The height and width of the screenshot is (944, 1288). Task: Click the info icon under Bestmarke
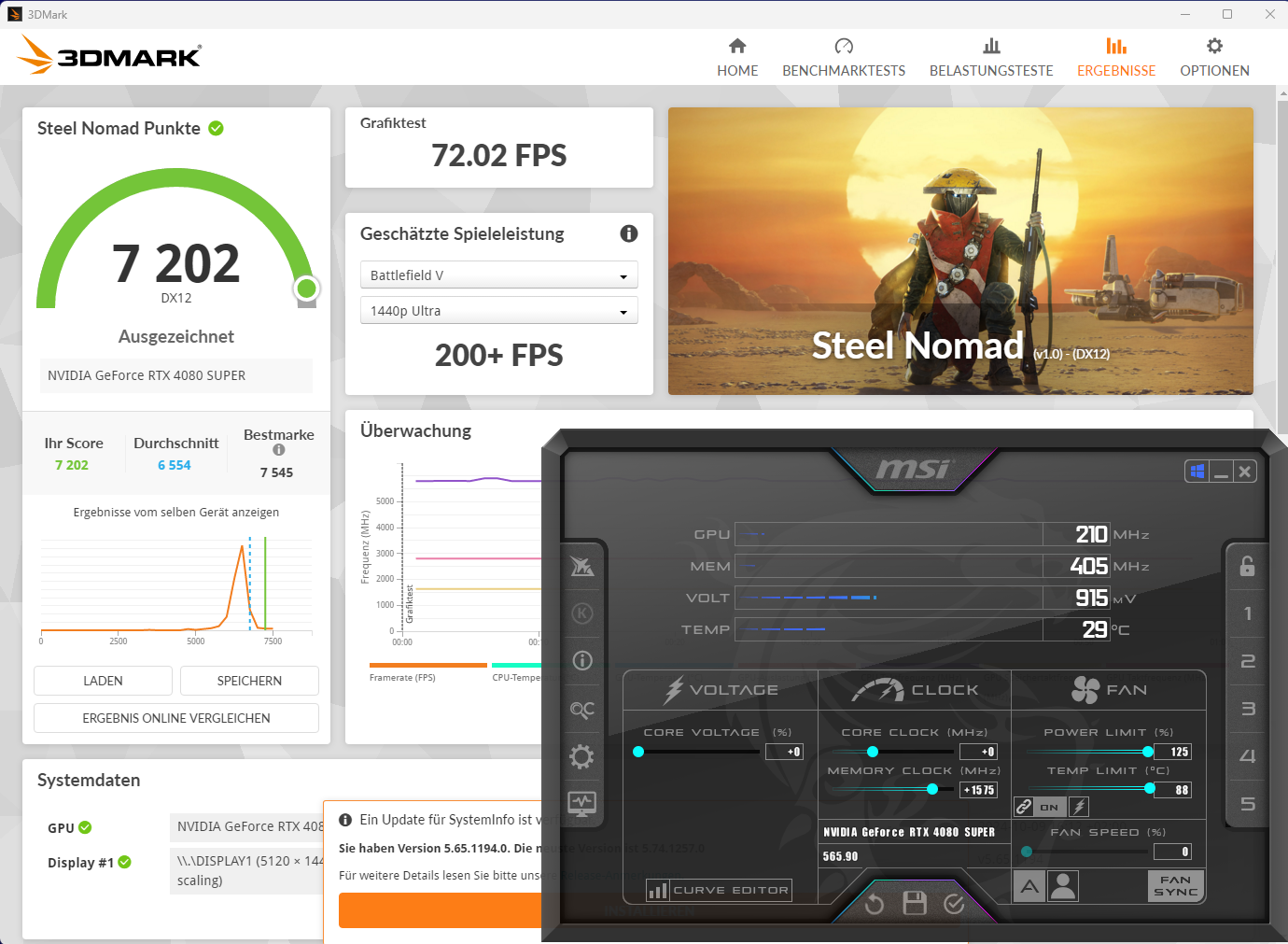[278, 450]
